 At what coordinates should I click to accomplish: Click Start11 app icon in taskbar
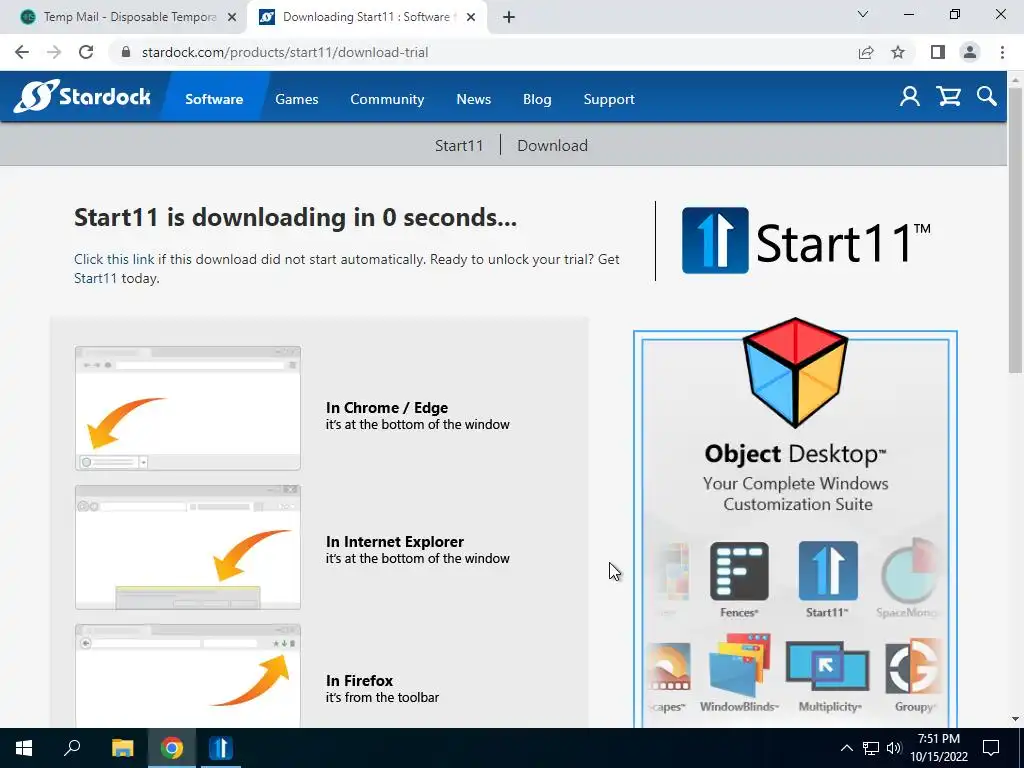tap(221, 748)
